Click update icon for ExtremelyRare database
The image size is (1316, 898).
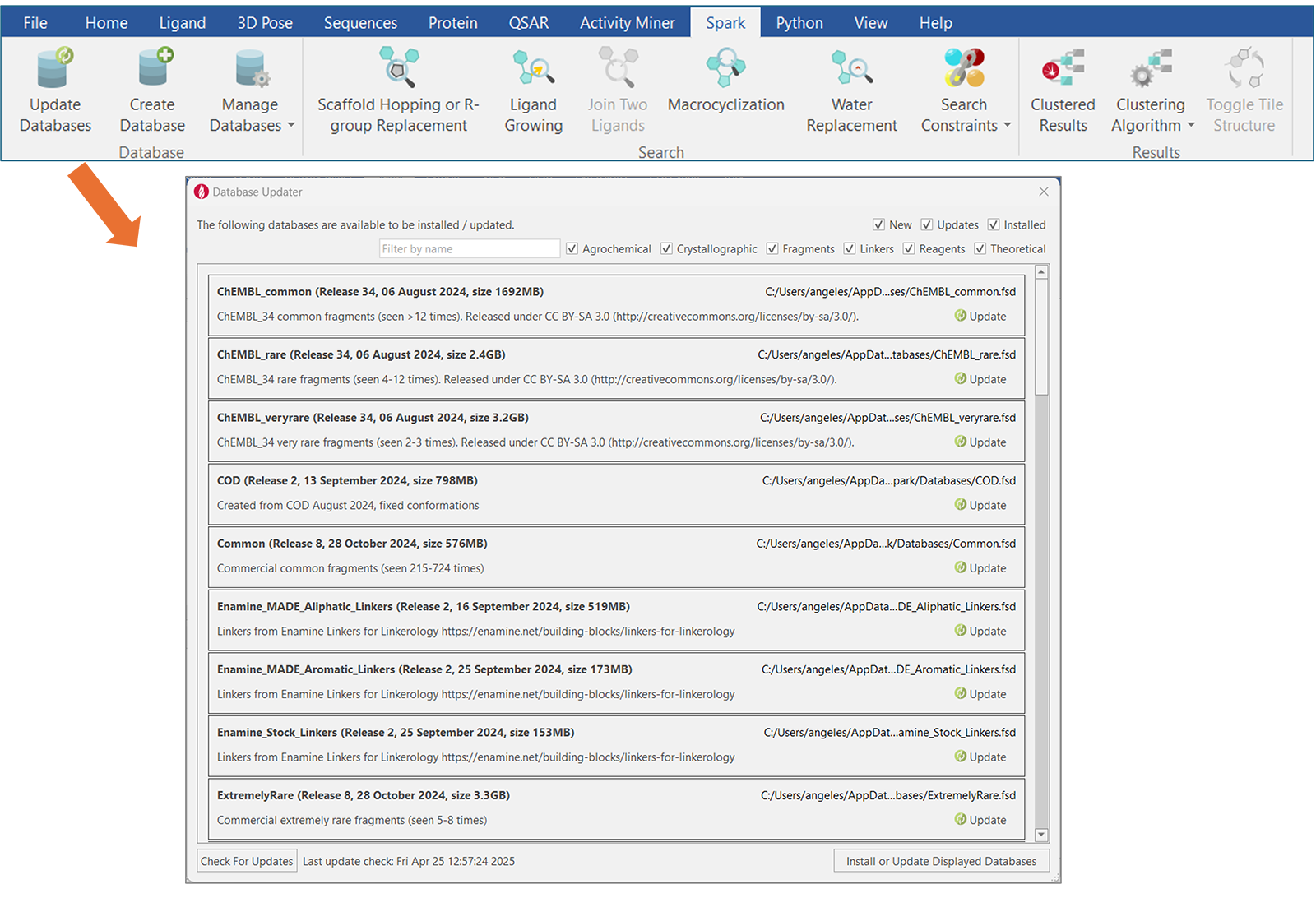960,820
